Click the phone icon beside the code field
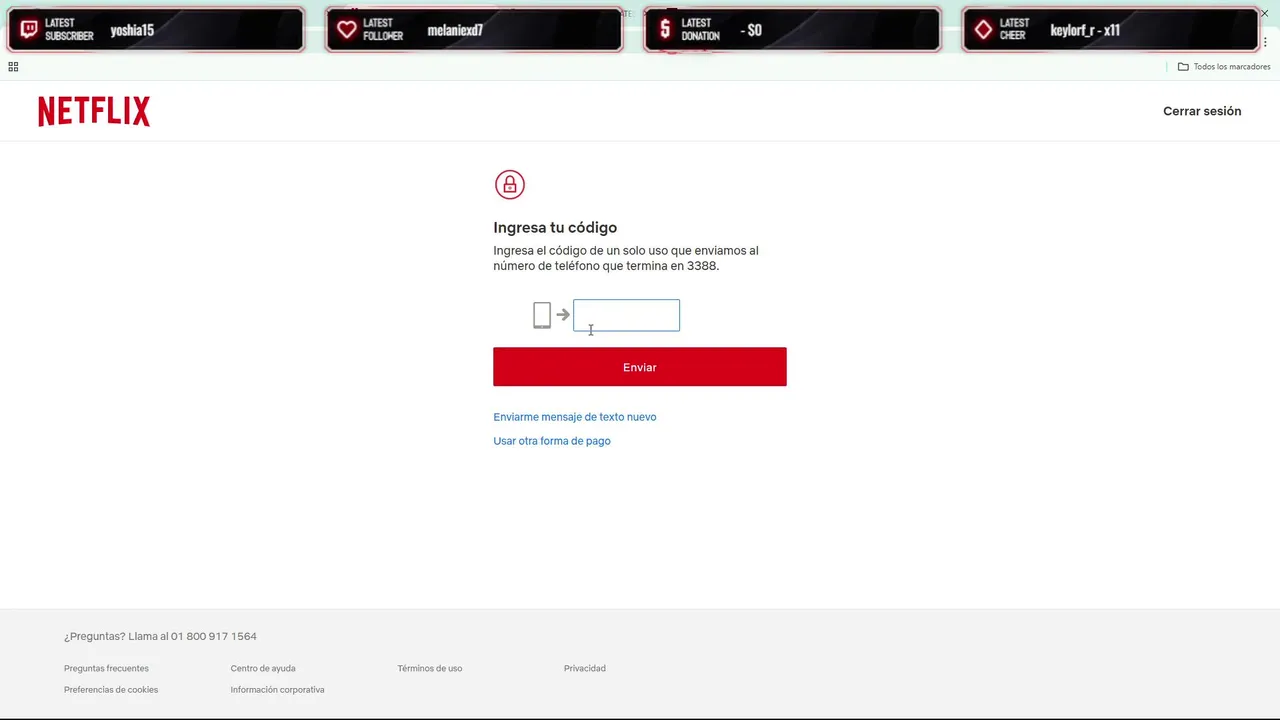This screenshot has width=1280, height=720. click(x=542, y=315)
